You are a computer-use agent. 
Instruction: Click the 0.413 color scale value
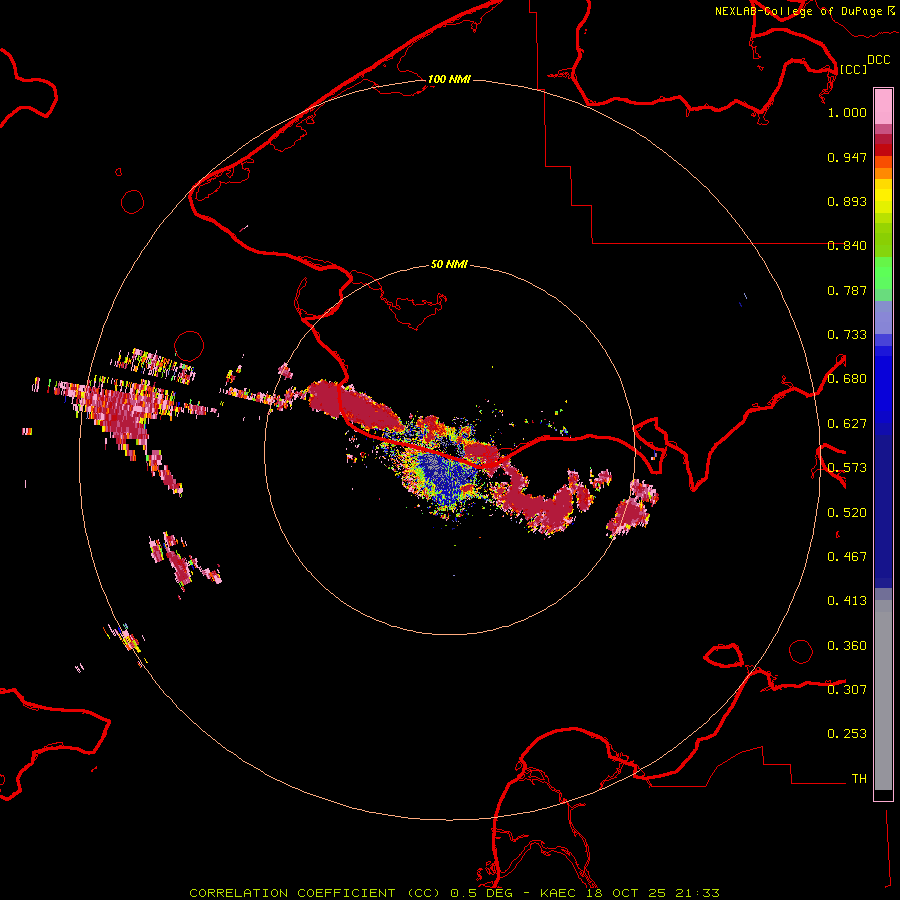847,601
